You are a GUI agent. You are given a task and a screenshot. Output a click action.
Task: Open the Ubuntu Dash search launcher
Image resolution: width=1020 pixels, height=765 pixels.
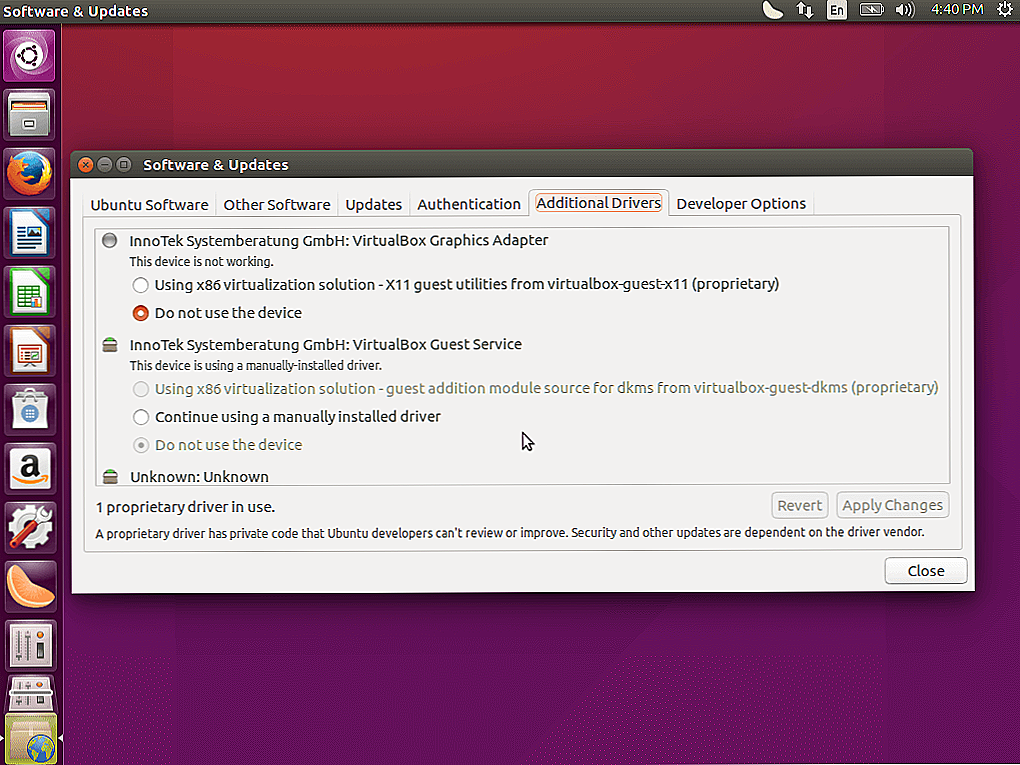click(29, 55)
